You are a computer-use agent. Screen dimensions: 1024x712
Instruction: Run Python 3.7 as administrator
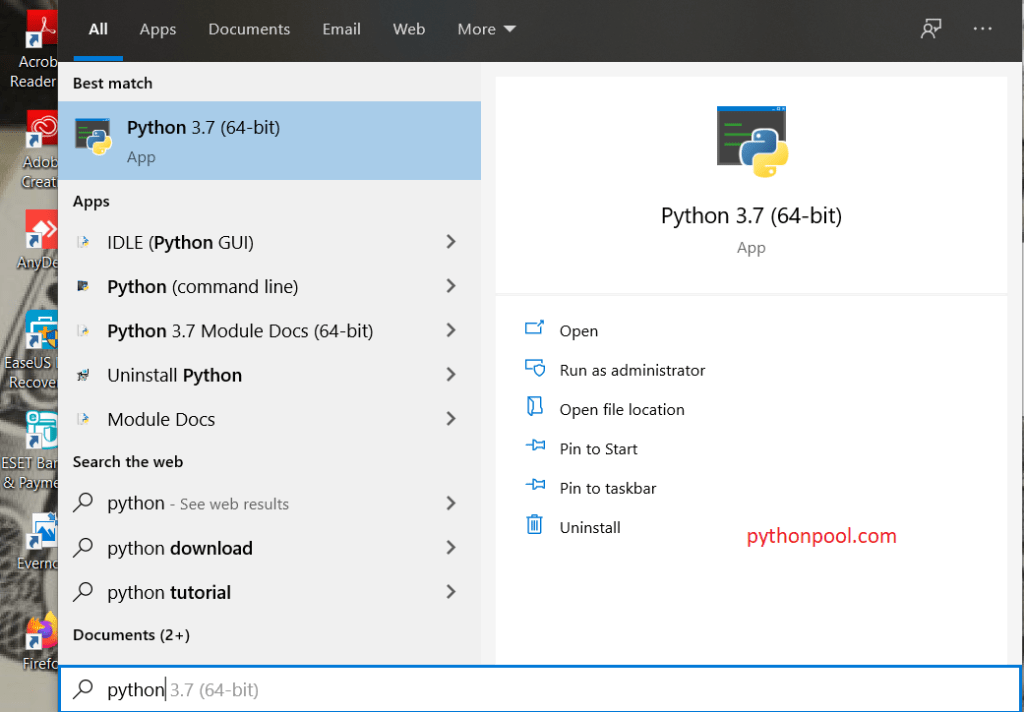(632, 369)
